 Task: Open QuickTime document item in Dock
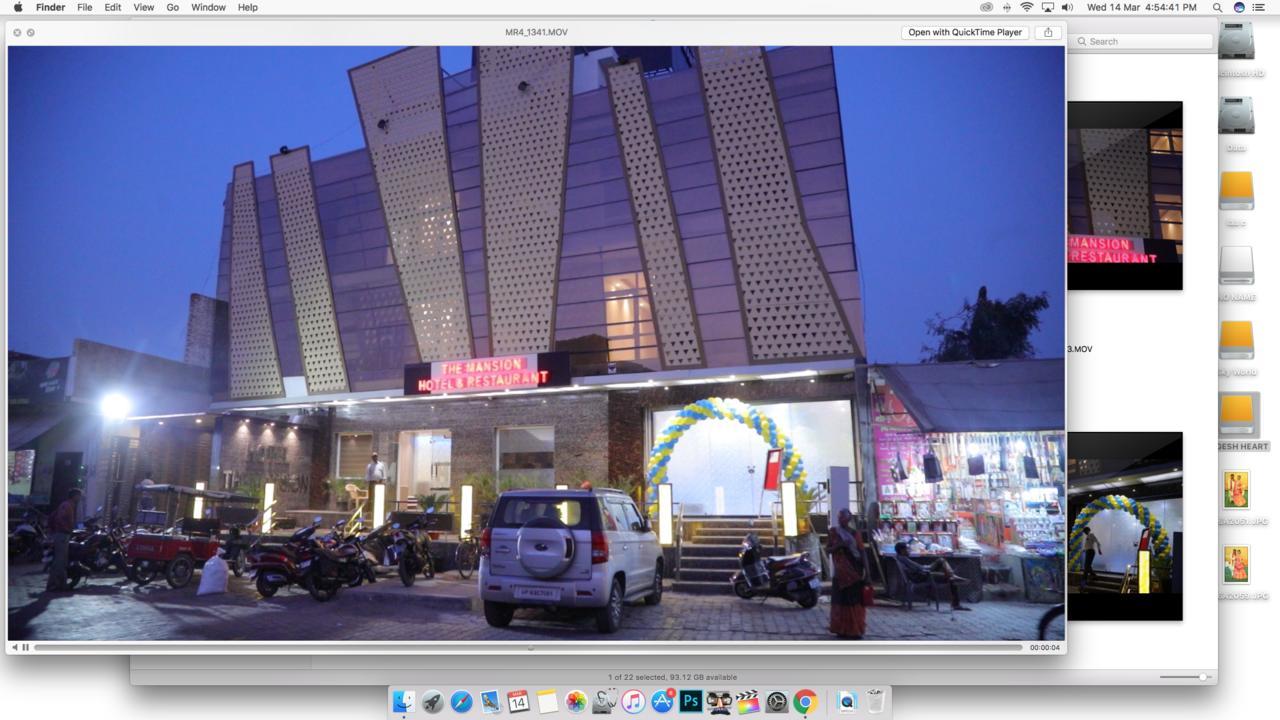[x=846, y=702]
